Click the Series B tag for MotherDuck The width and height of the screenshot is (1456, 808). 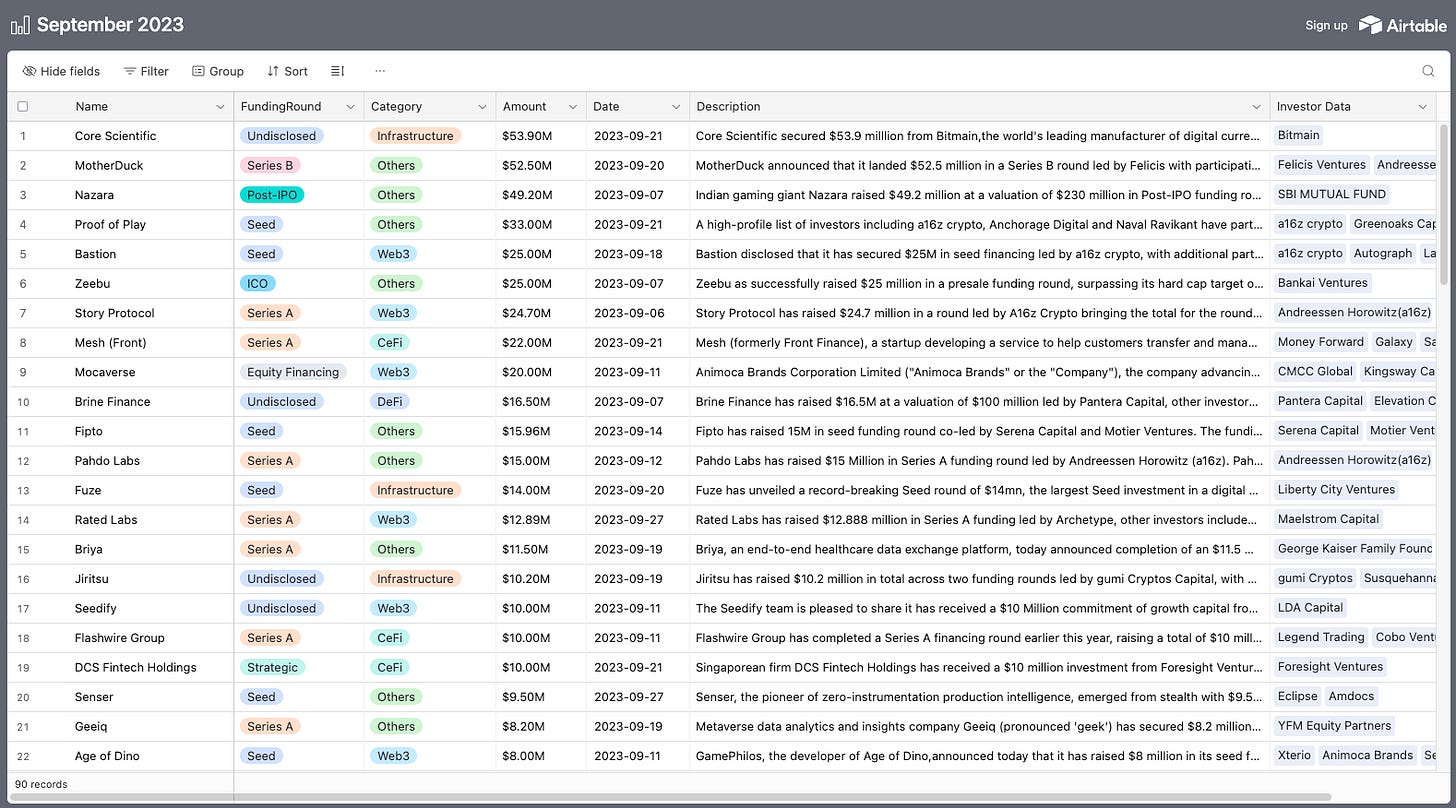pos(270,165)
